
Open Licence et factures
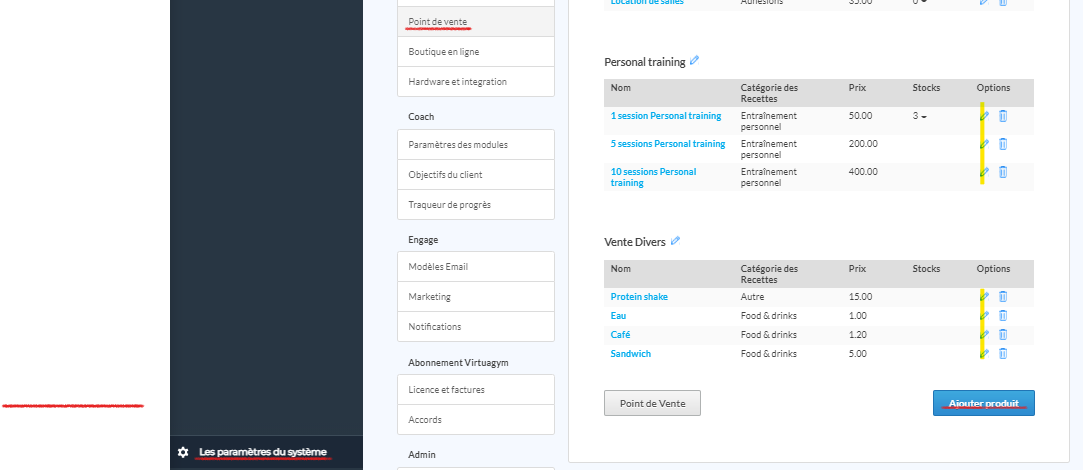476,390
